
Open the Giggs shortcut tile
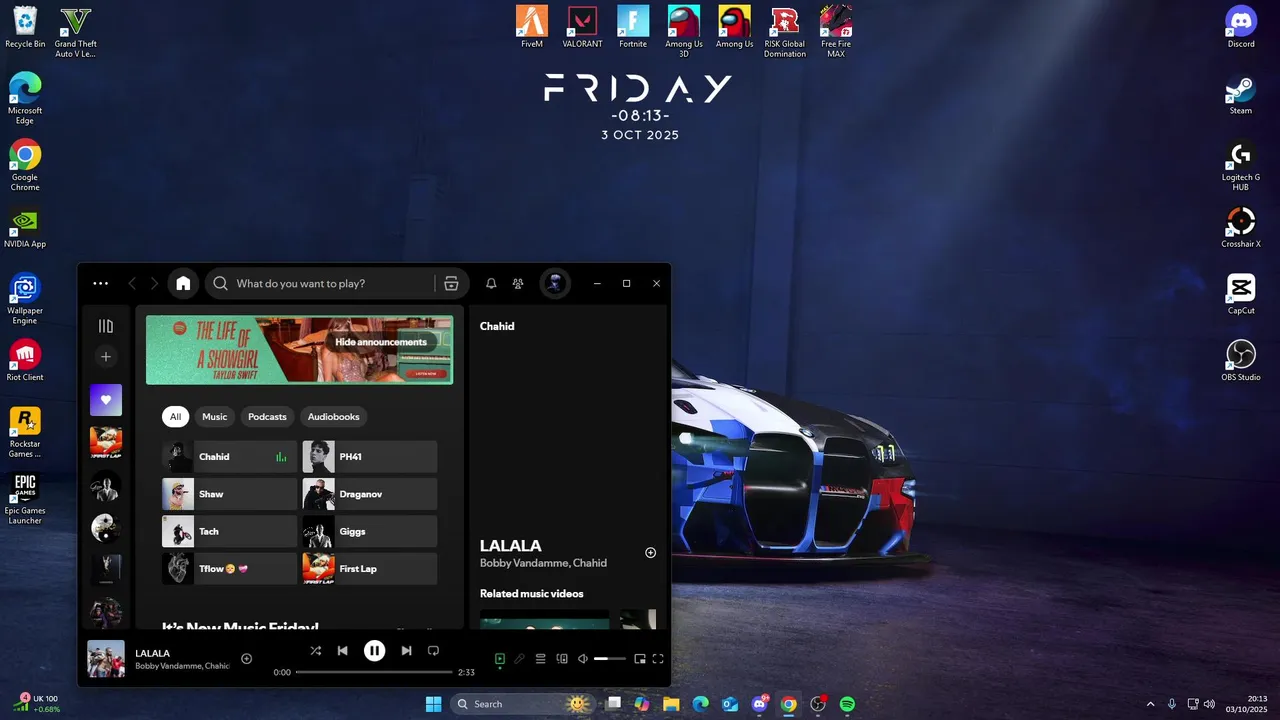369,531
